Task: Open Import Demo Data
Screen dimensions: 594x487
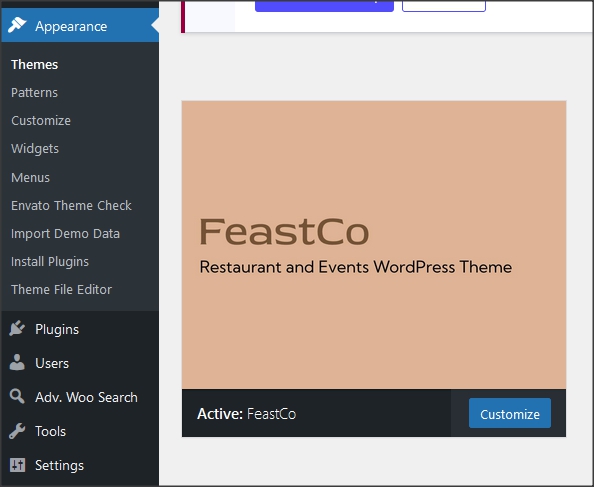Action: [x=65, y=233]
